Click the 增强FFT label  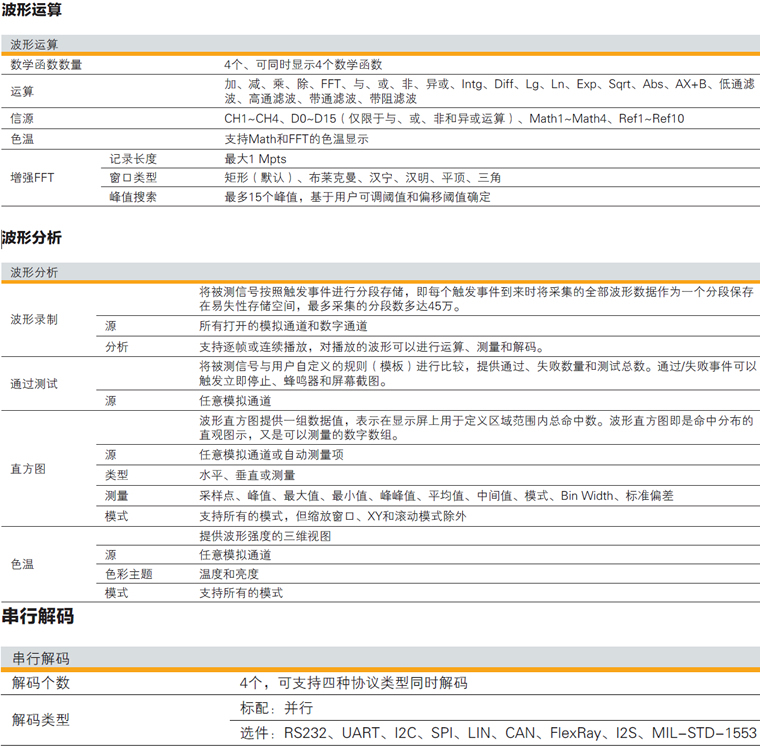pyautogui.click(x=32, y=177)
